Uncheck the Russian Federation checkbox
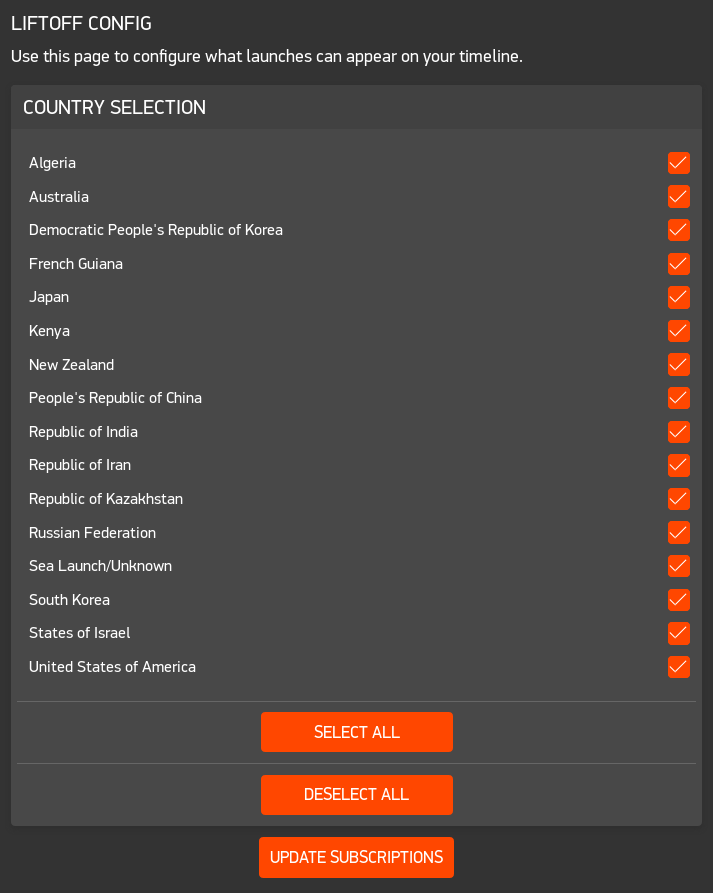The width and height of the screenshot is (713, 893). point(678,532)
